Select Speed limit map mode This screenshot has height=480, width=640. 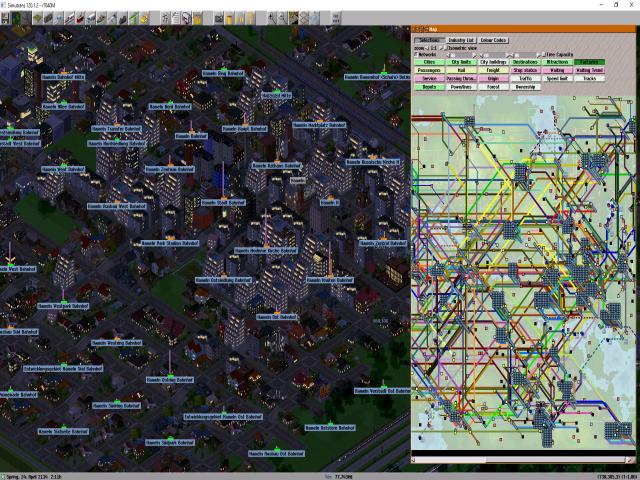[x=557, y=78]
